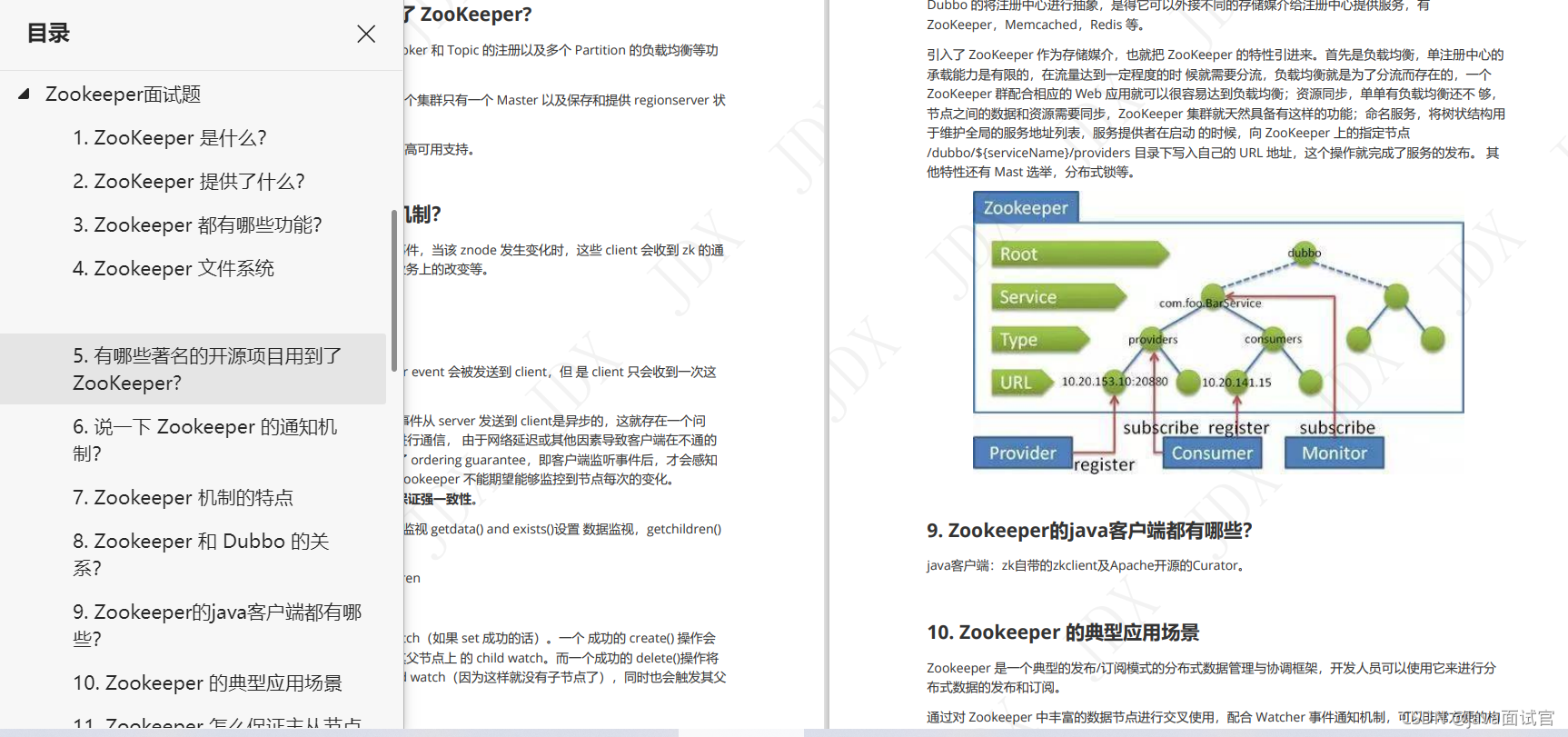Click the partial heading '了 ZooKeeper?' on left page
1568x737 pixels.
469,15
